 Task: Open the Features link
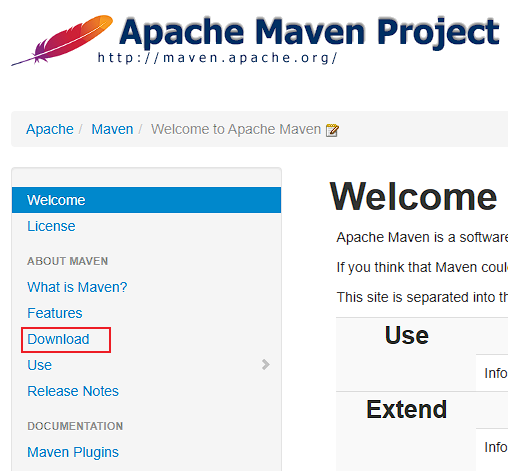click(55, 313)
